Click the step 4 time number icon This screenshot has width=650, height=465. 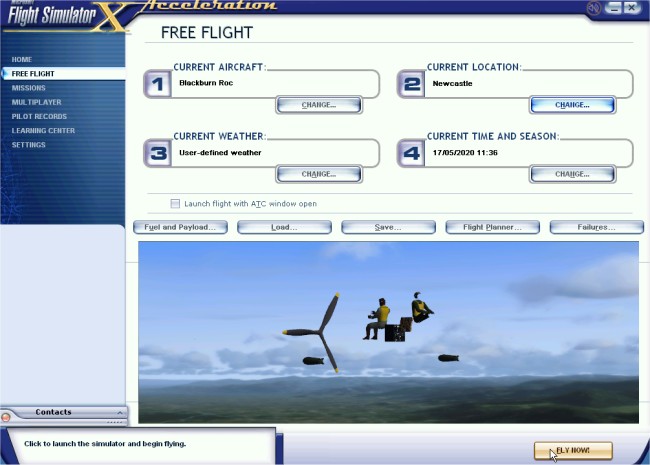click(411, 153)
